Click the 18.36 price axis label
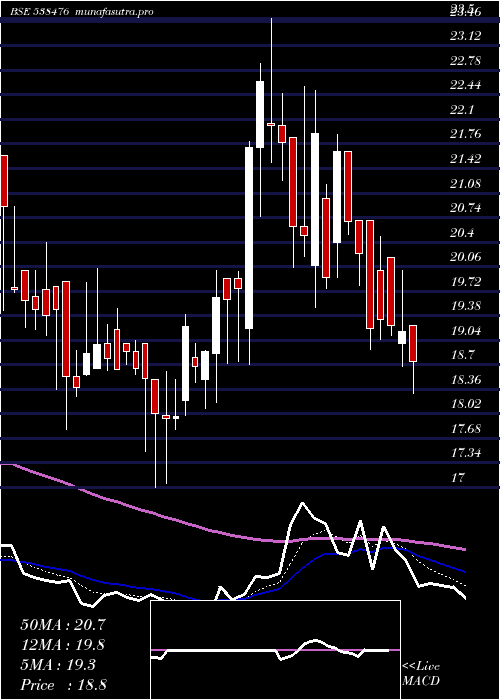 pos(466,380)
